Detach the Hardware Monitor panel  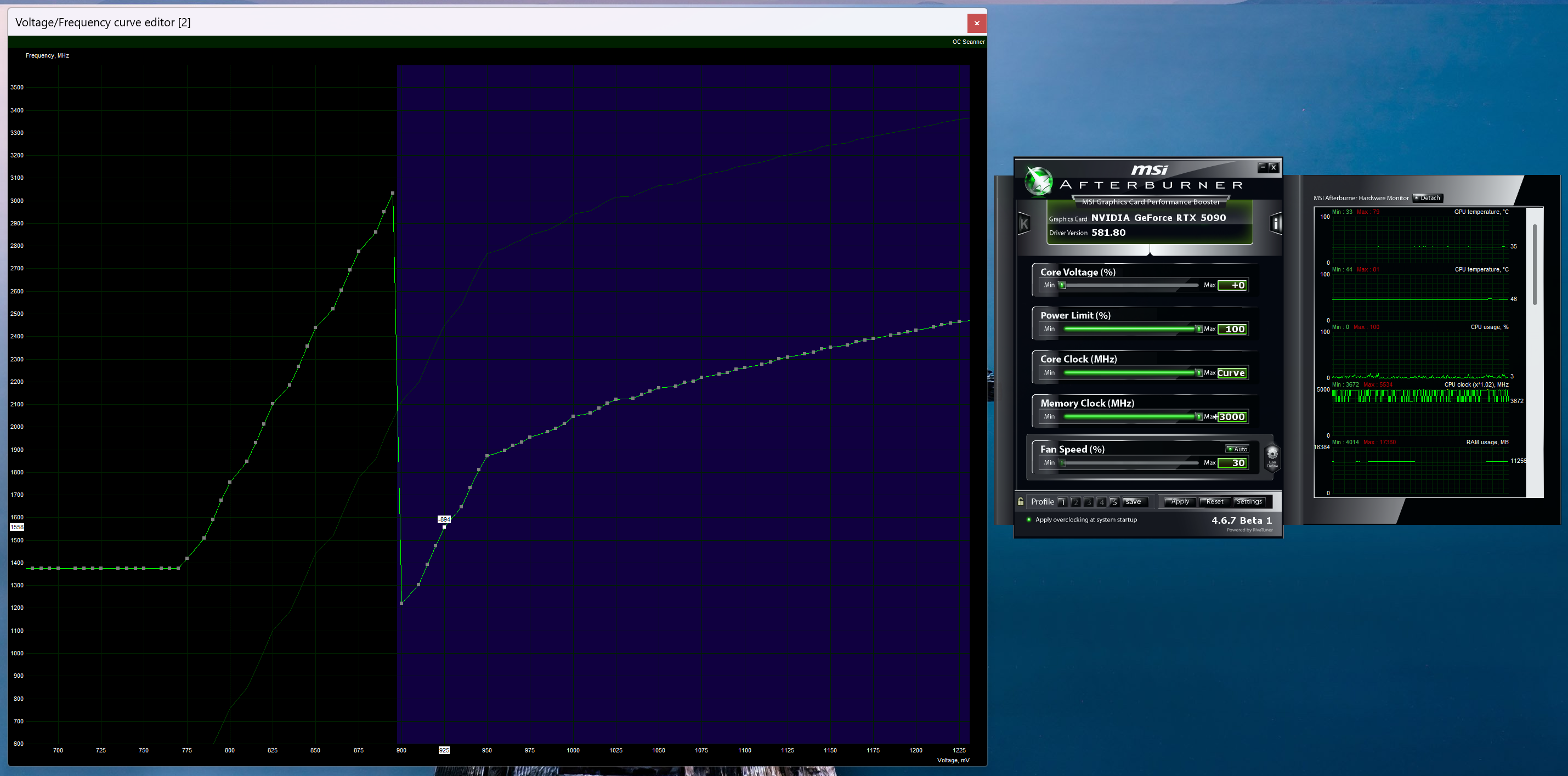pyautogui.click(x=1427, y=198)
